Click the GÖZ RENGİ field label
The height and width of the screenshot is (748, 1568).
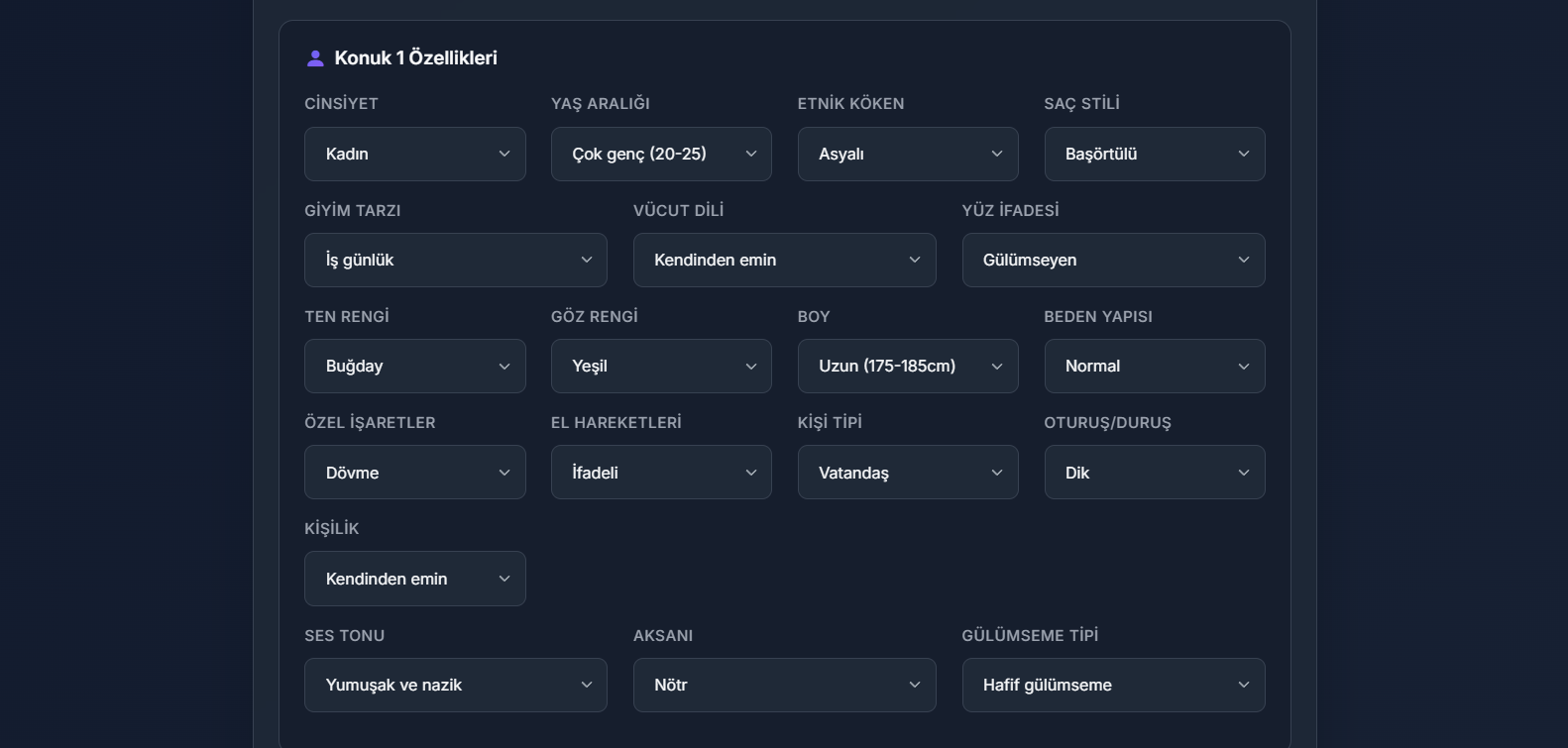(x=595, y=316)
